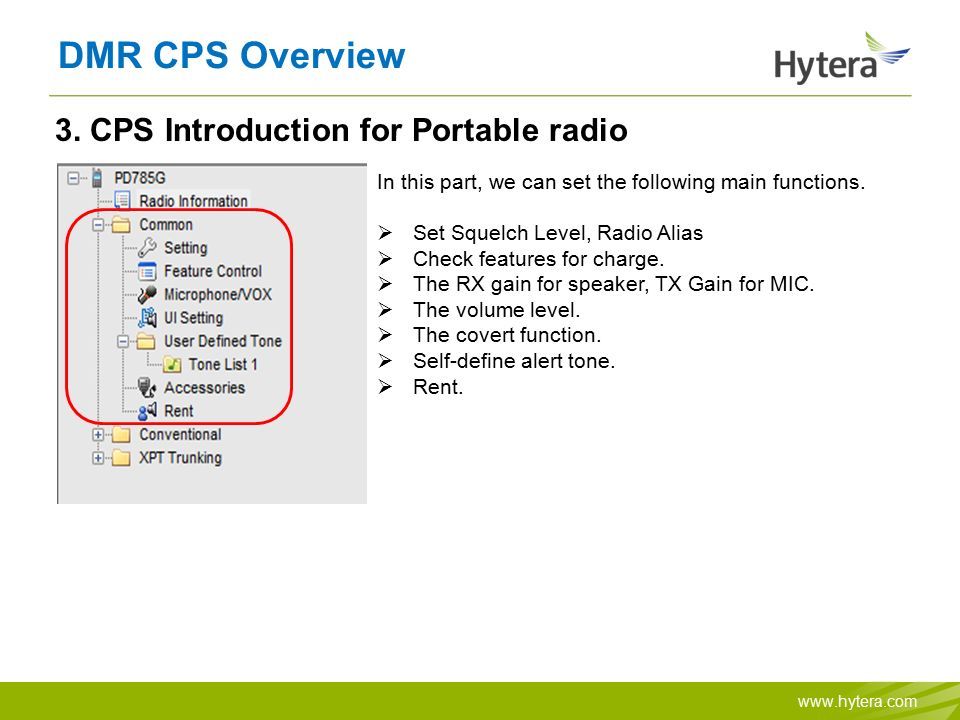Click 'Check features for charge.' bullet
The height and width of the screenshot is (720, 960).
pos(539,259)
